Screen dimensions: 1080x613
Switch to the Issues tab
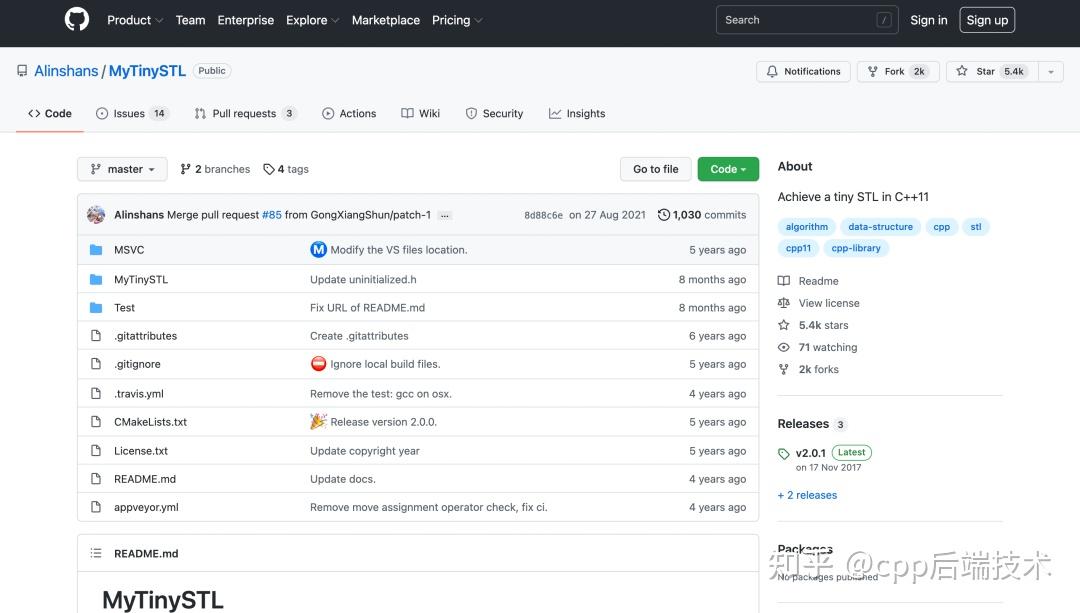point(132,114)
